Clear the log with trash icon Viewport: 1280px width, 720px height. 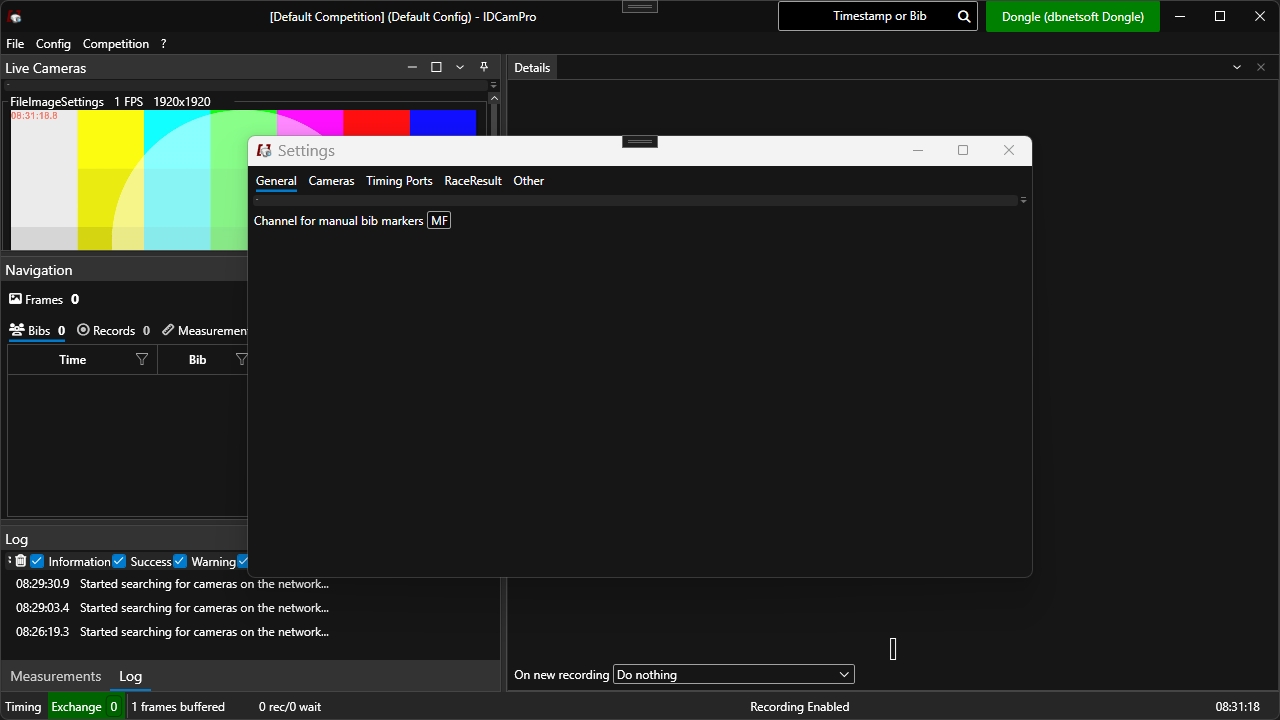point(20,561)
